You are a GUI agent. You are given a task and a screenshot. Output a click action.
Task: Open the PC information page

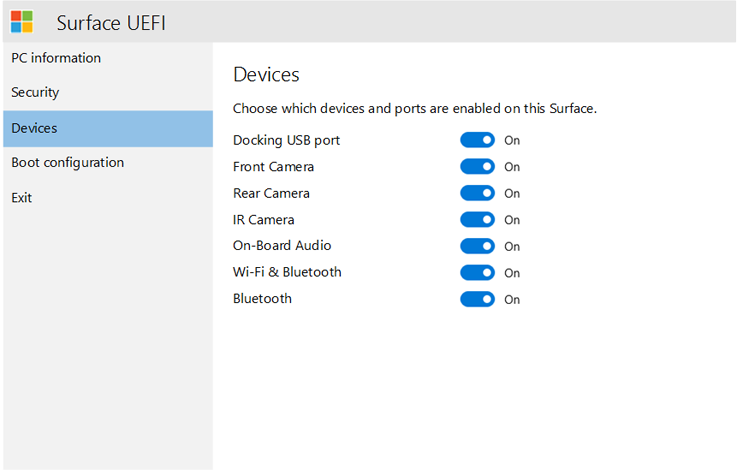(56, 58)
